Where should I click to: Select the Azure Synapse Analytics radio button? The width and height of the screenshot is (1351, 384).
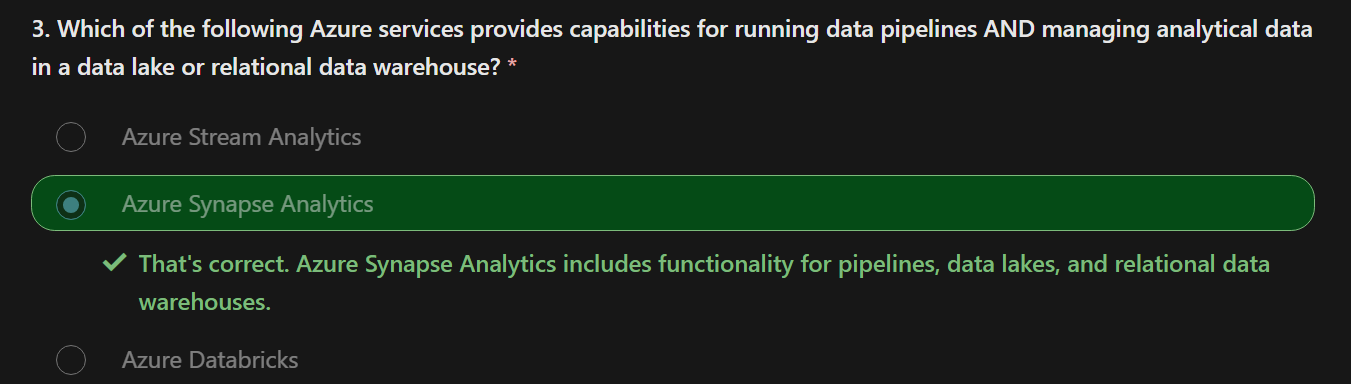(x=71, y=205)
